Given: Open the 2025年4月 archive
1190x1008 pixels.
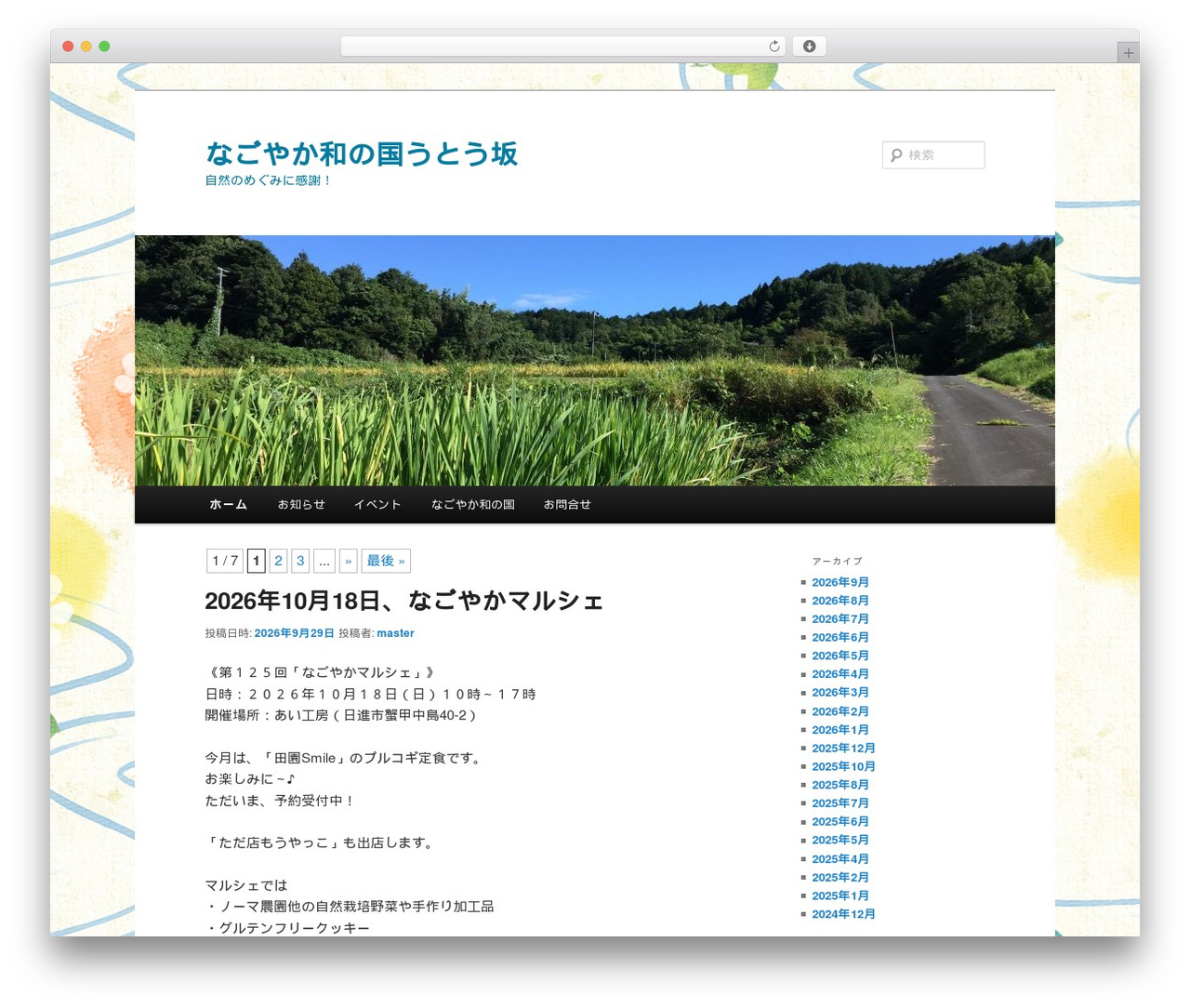Looking at the screenshot, I should click(x=840, y=859).
